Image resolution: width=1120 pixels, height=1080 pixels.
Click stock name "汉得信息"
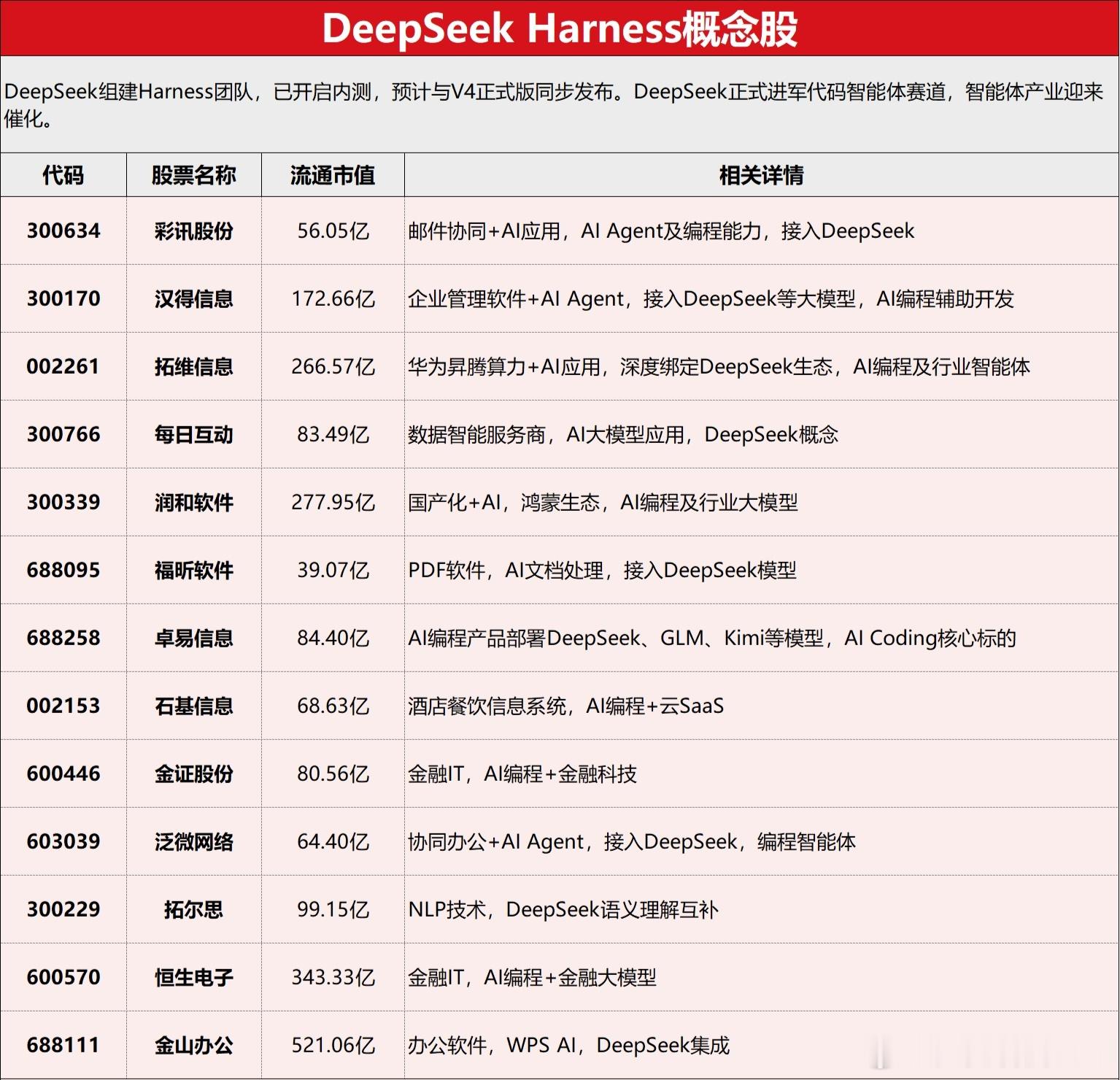tap(194, 298)
